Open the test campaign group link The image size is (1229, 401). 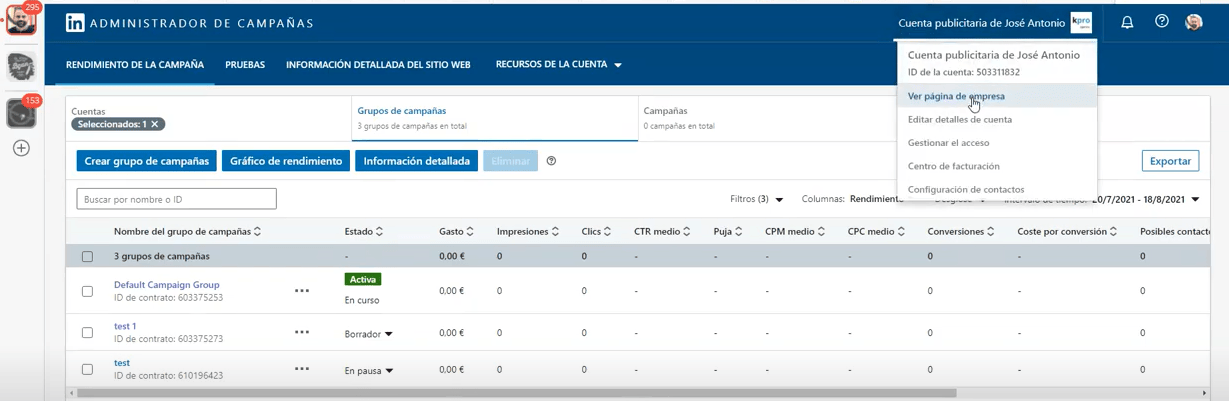click(x=122, y=363)
